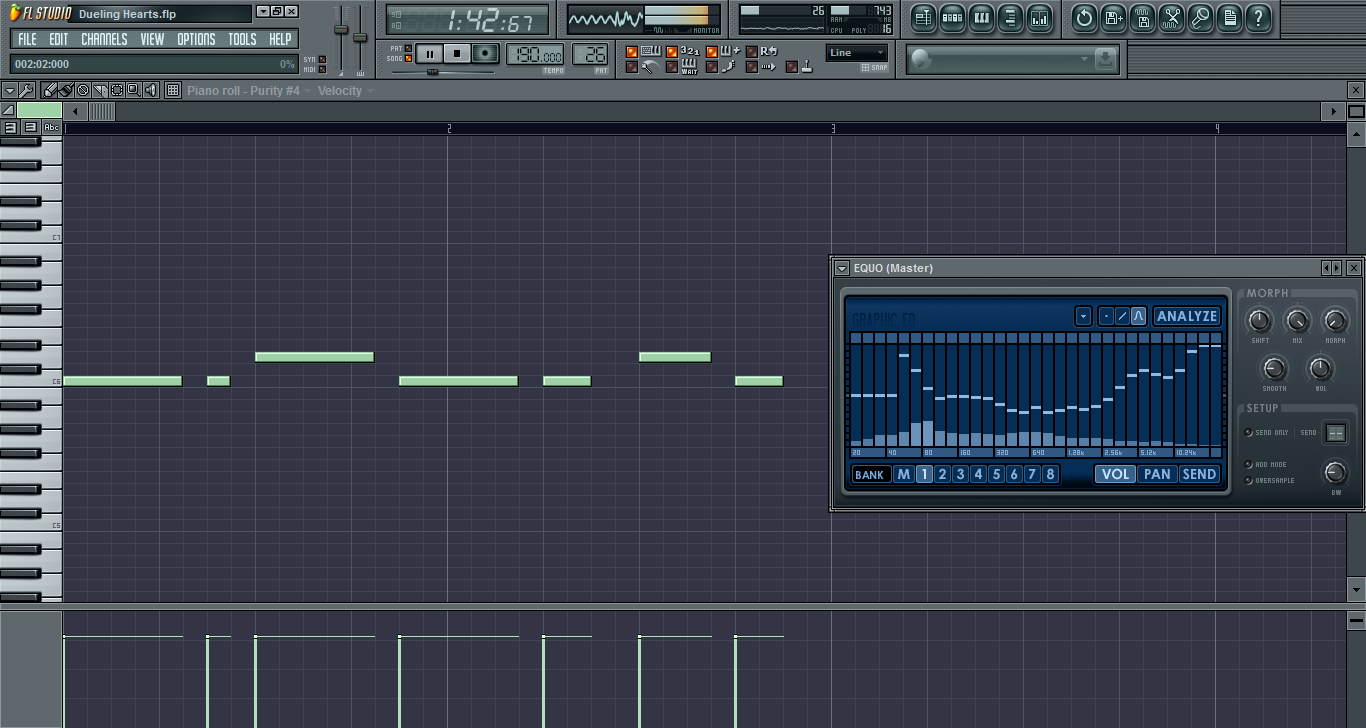This screenshot has width=1366, height=728.
Task: Select the EQUO line draw edit mode
Action: [1122, 316]
